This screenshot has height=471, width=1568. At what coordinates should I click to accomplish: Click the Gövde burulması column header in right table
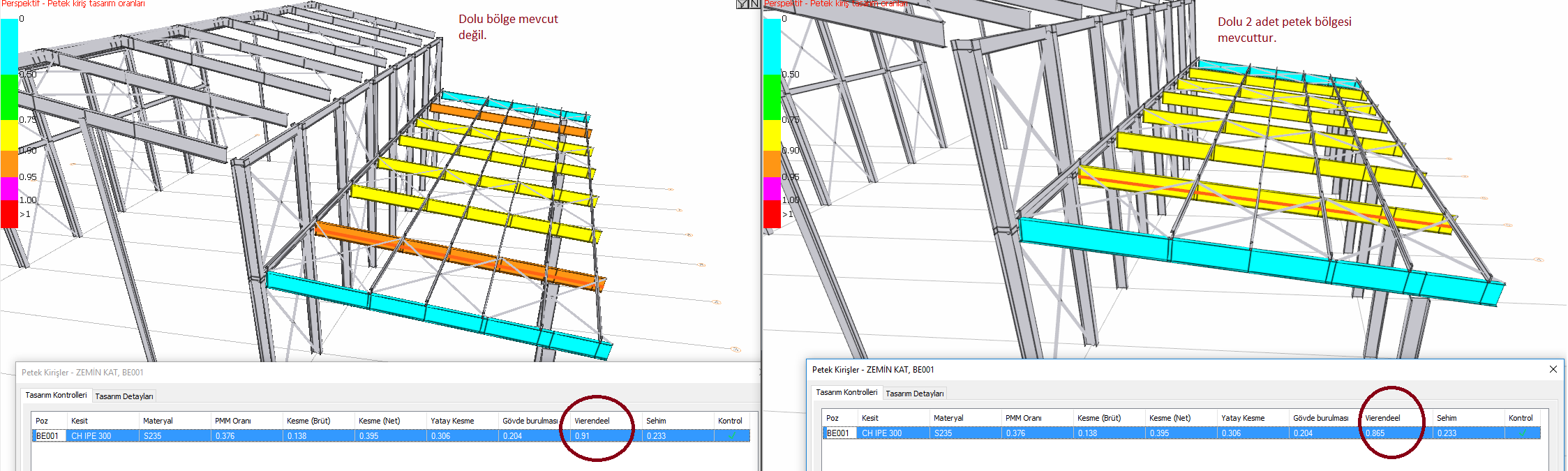coord(1320,418)
